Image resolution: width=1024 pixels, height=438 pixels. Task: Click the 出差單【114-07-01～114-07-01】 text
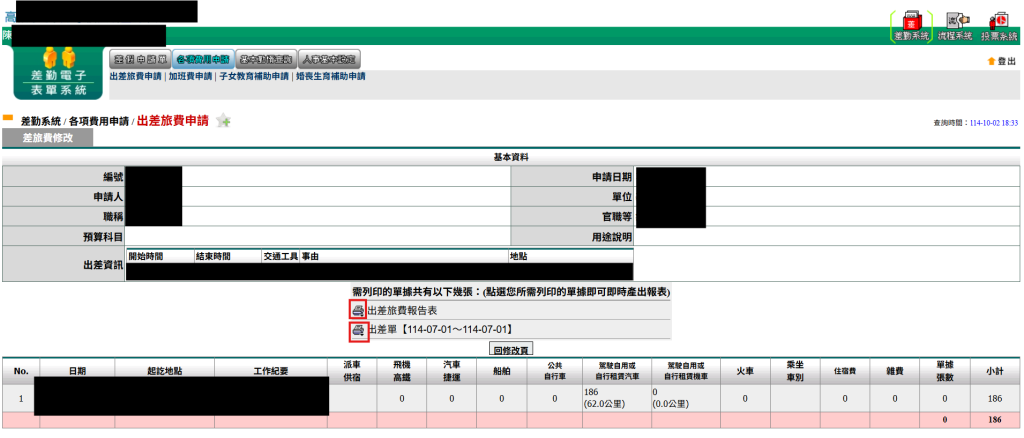pyautogui.click(x=440, y=329)
